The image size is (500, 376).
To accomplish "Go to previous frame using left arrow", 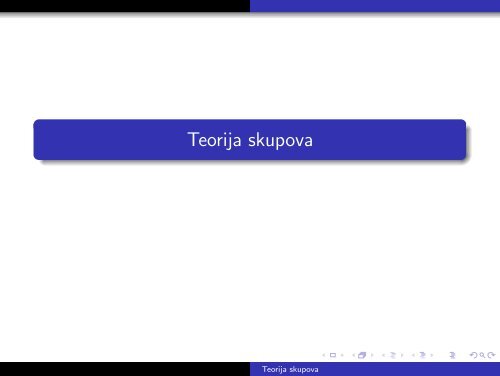I will click(x=354, y=355).
